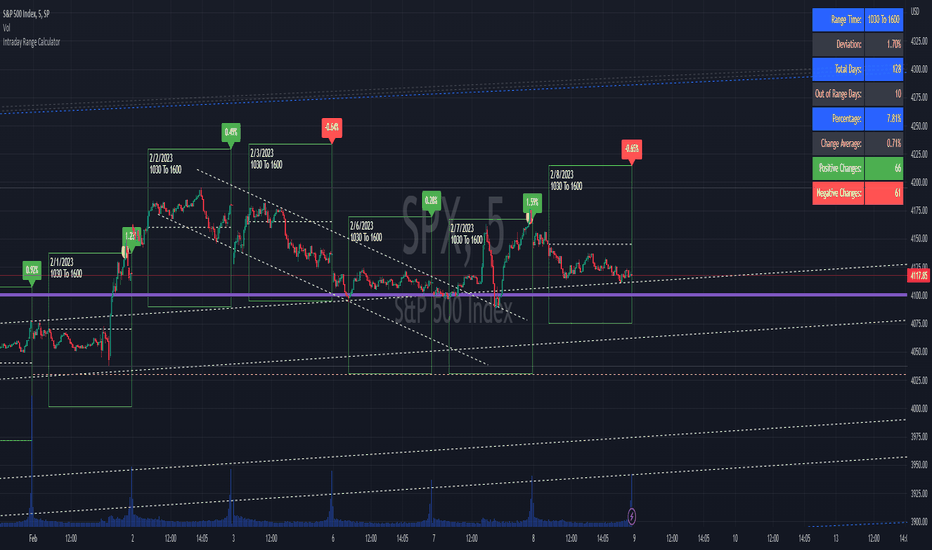This screenshot has height=550, width=932.
Task: Click the green 0.49% change label
Action: point(231,132)
